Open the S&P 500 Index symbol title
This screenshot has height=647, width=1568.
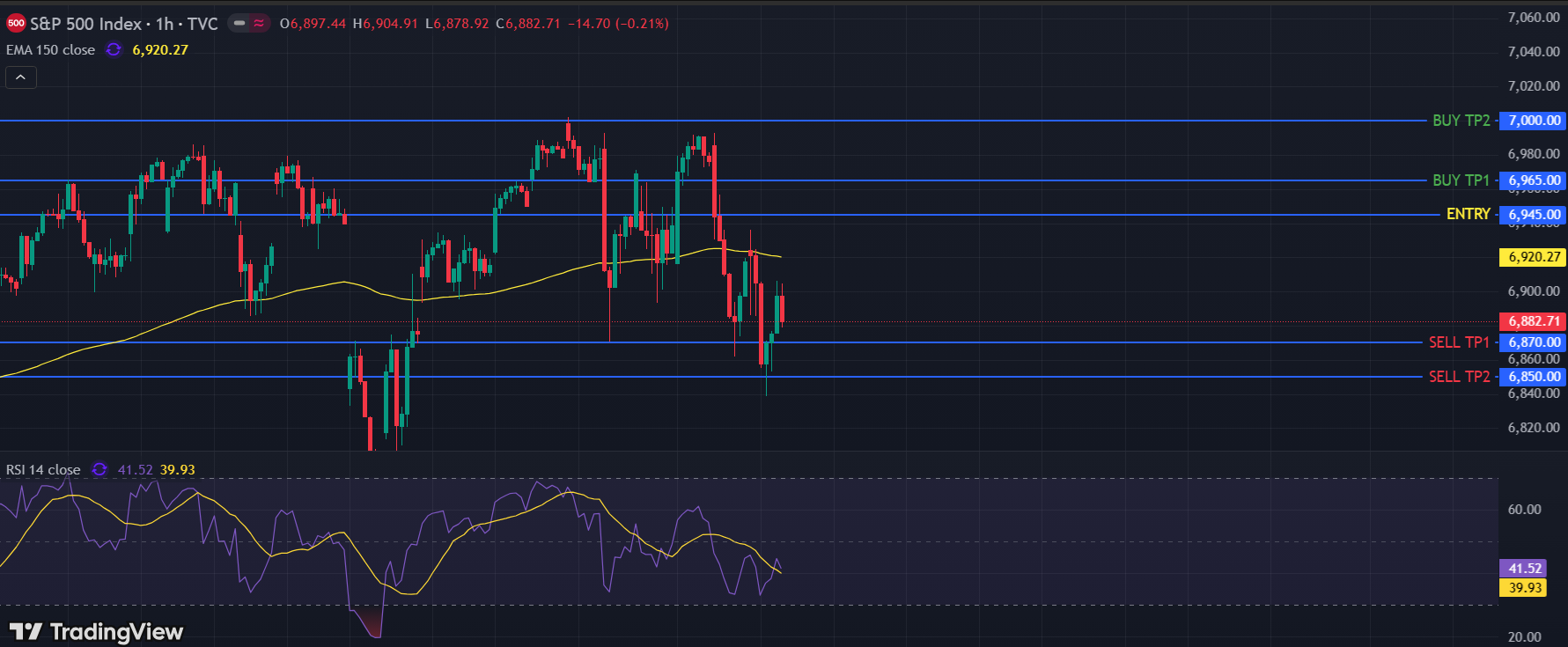pos(123,24)
